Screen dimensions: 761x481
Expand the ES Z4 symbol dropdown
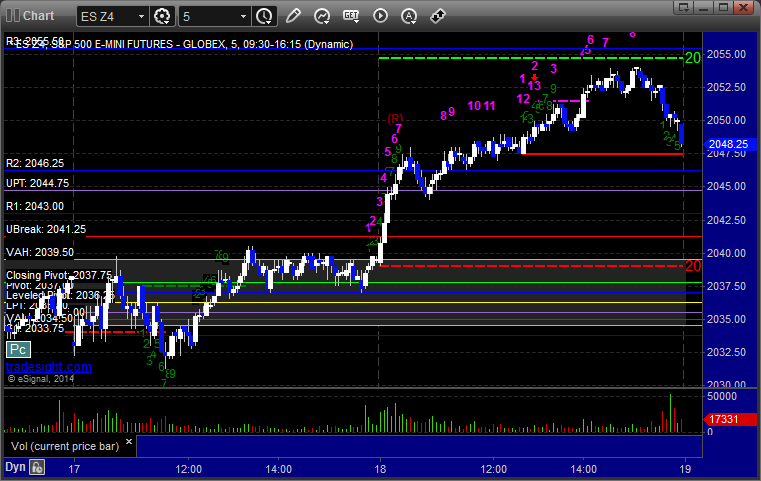pyautogui.click(x=141, y=17)
